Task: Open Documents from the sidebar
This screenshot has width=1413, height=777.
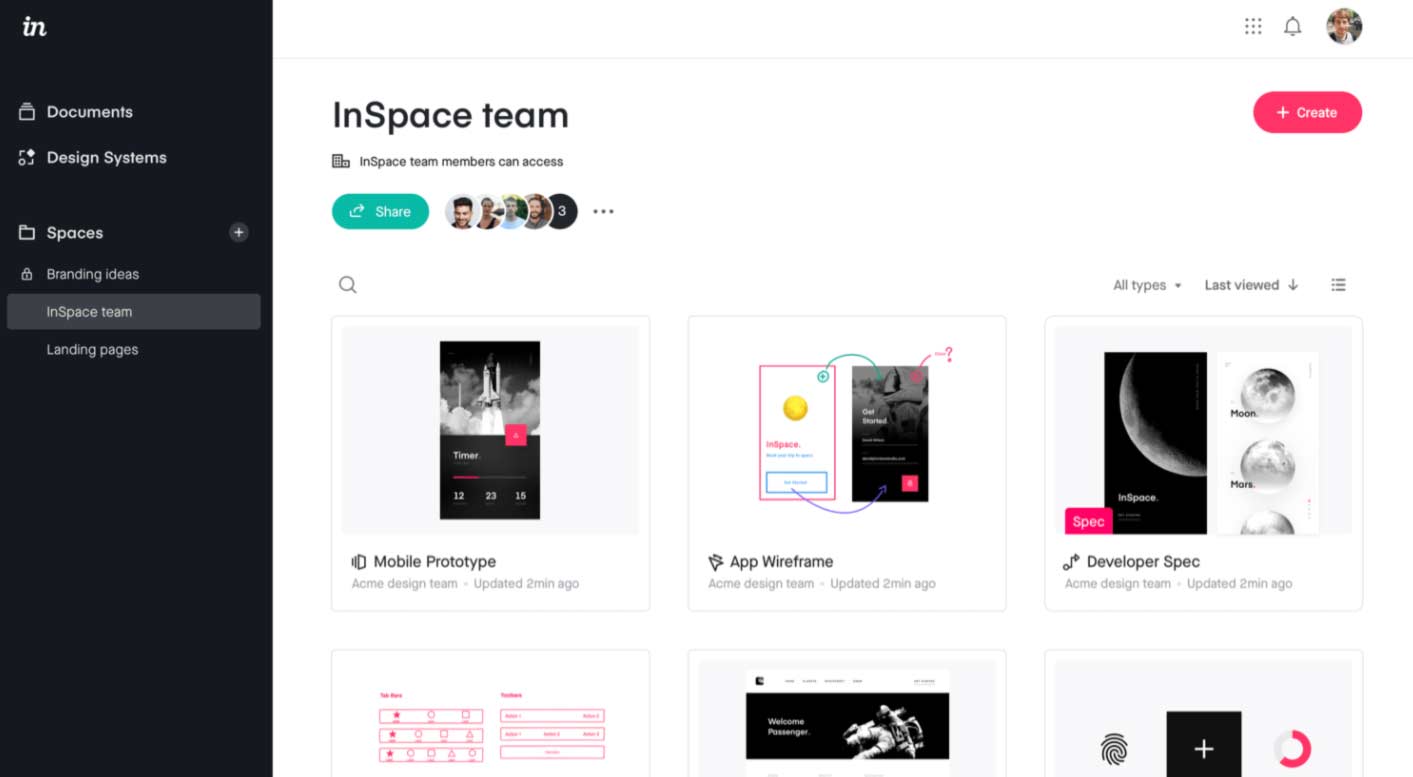Action: (90, 111)
